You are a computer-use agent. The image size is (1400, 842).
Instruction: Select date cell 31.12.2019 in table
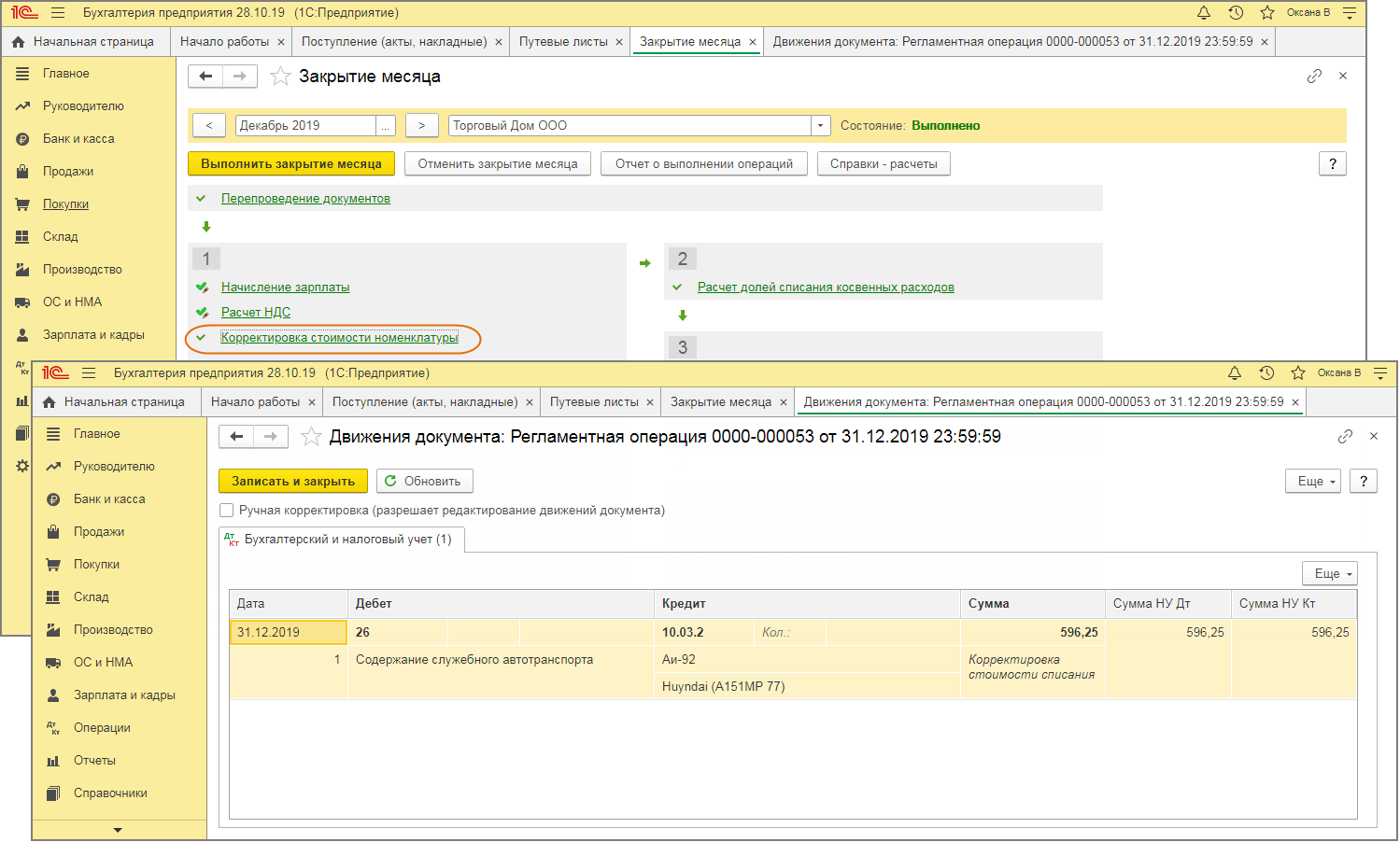pyautogui.click(x=288, y=633)
